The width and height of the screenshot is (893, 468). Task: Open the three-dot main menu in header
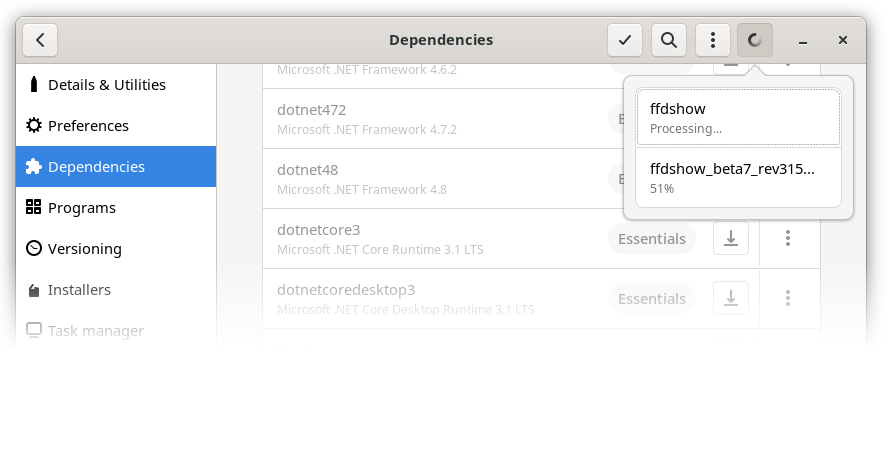(x=713, y=40)
